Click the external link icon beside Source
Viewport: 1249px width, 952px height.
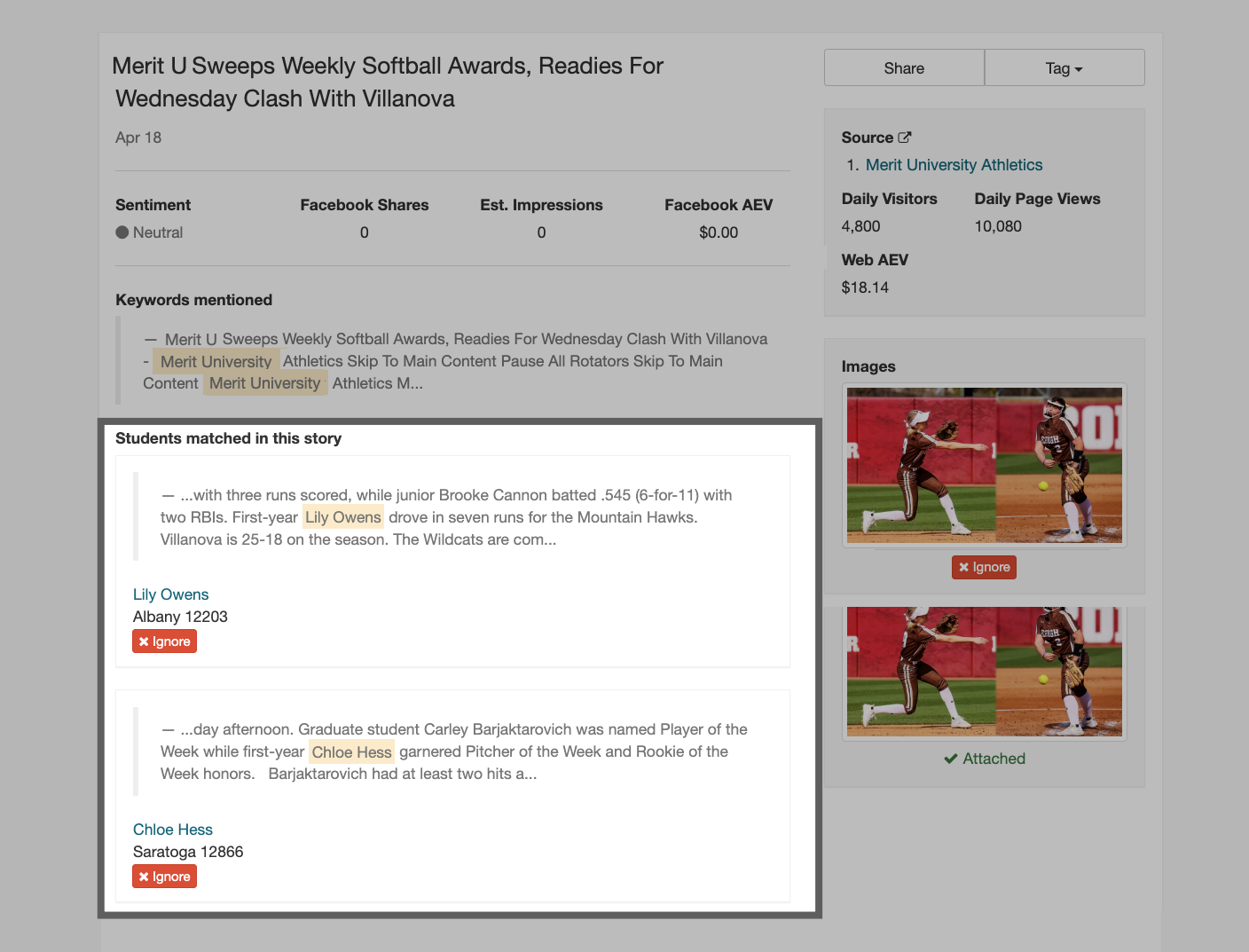[905, 138]
